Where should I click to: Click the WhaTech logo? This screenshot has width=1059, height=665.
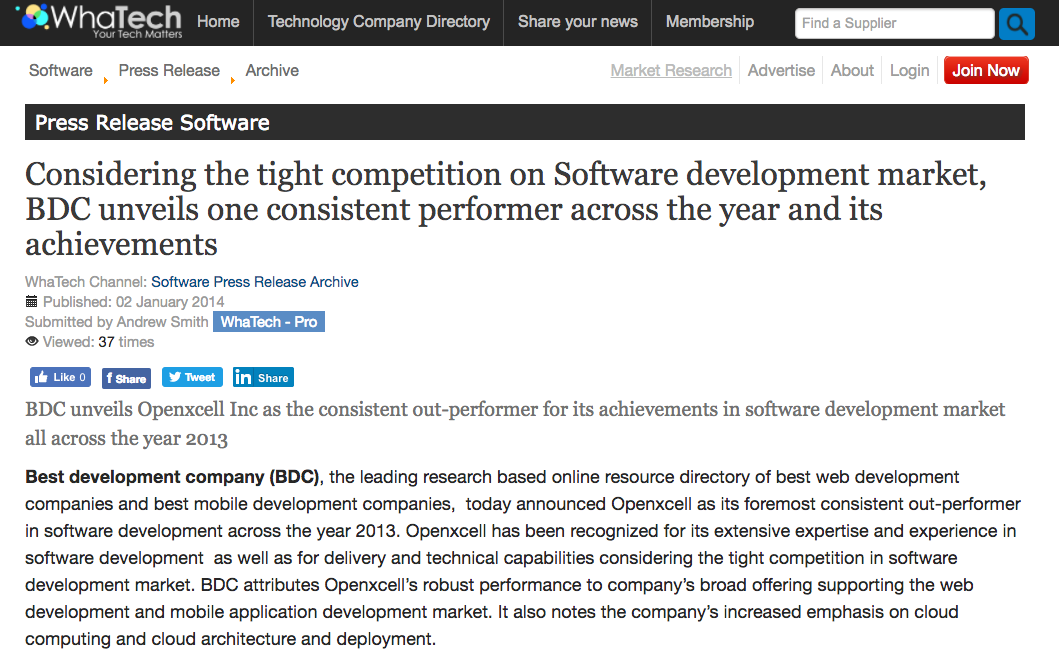98,22
